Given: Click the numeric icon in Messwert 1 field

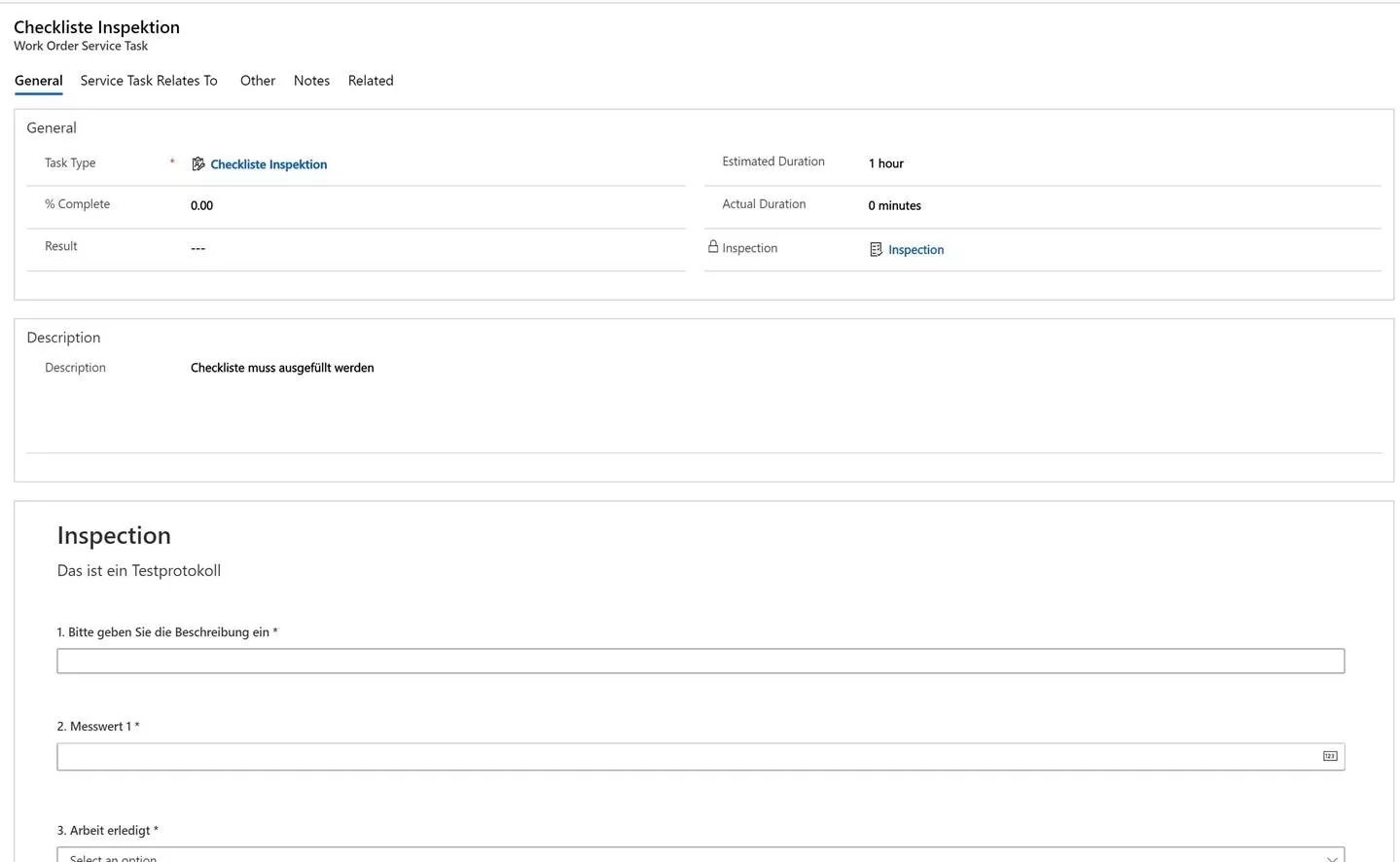Looking at the screenshot, I should (x=1329, y=756).
